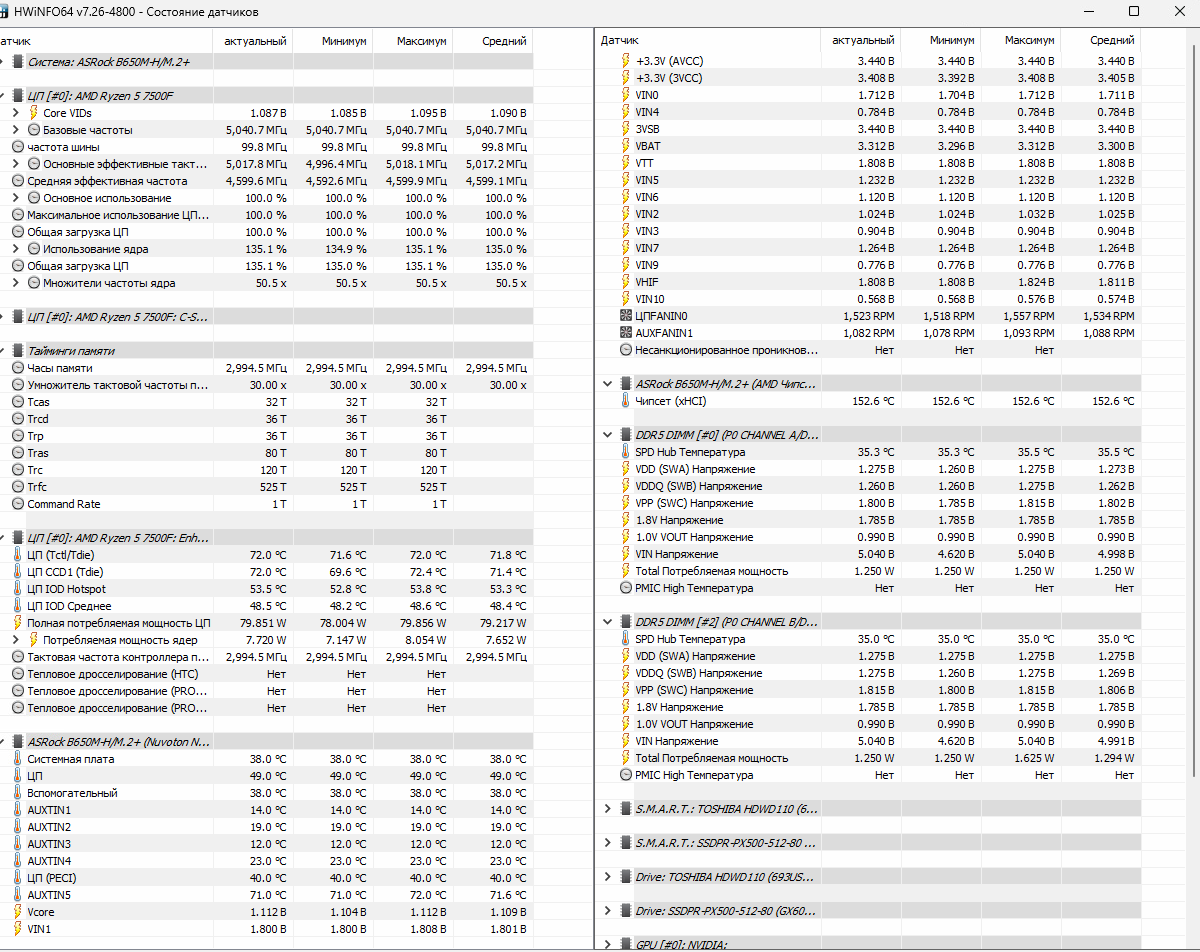Screen dimensions: 1200x952
Task: Expand Drive: SSDPR-PX500-512-80 section
Action: coord(608,911)
